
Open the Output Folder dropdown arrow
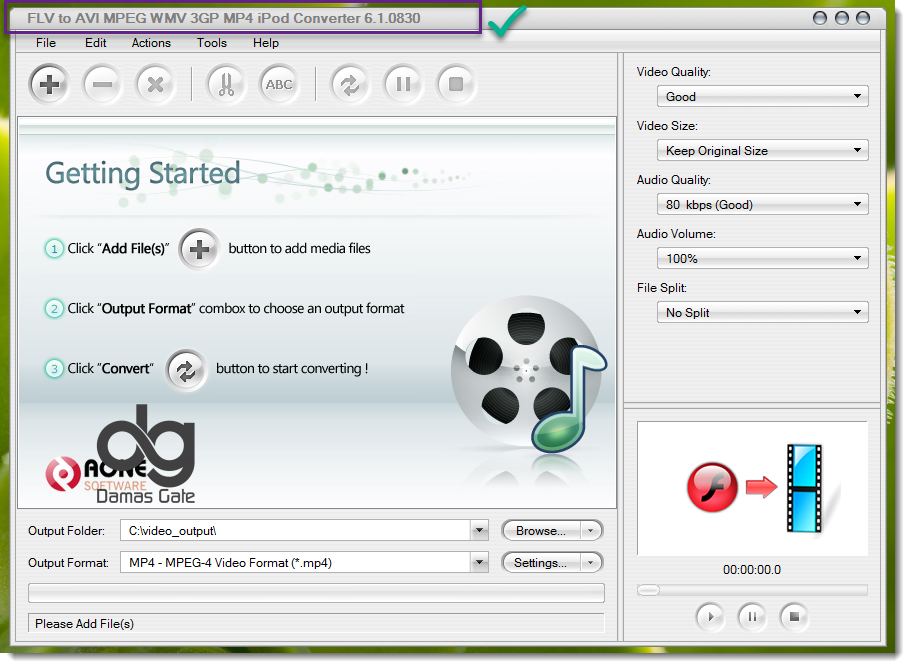tap(479, 530)
